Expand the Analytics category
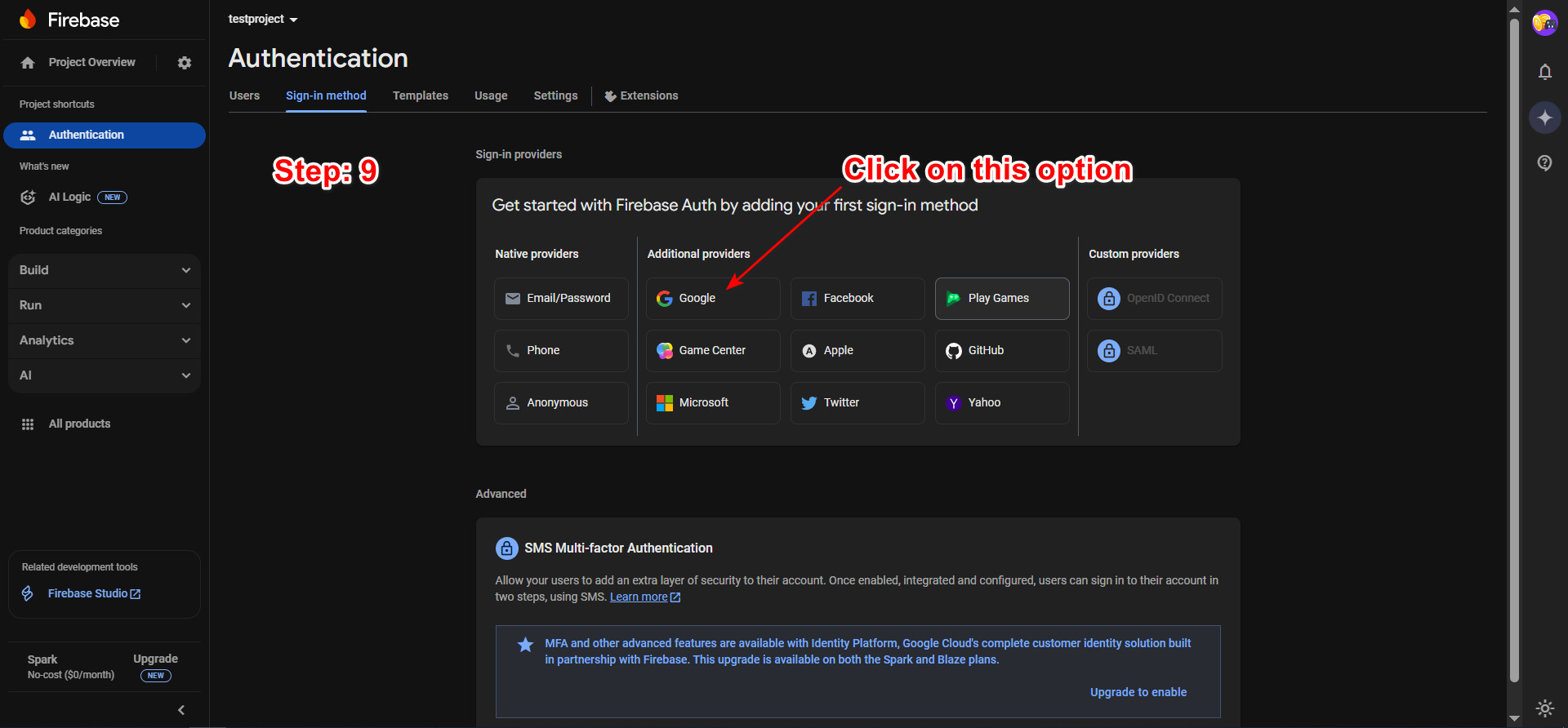Viewport: 1568px width, 728px height. pyautogui.click(x=105, y=340)
